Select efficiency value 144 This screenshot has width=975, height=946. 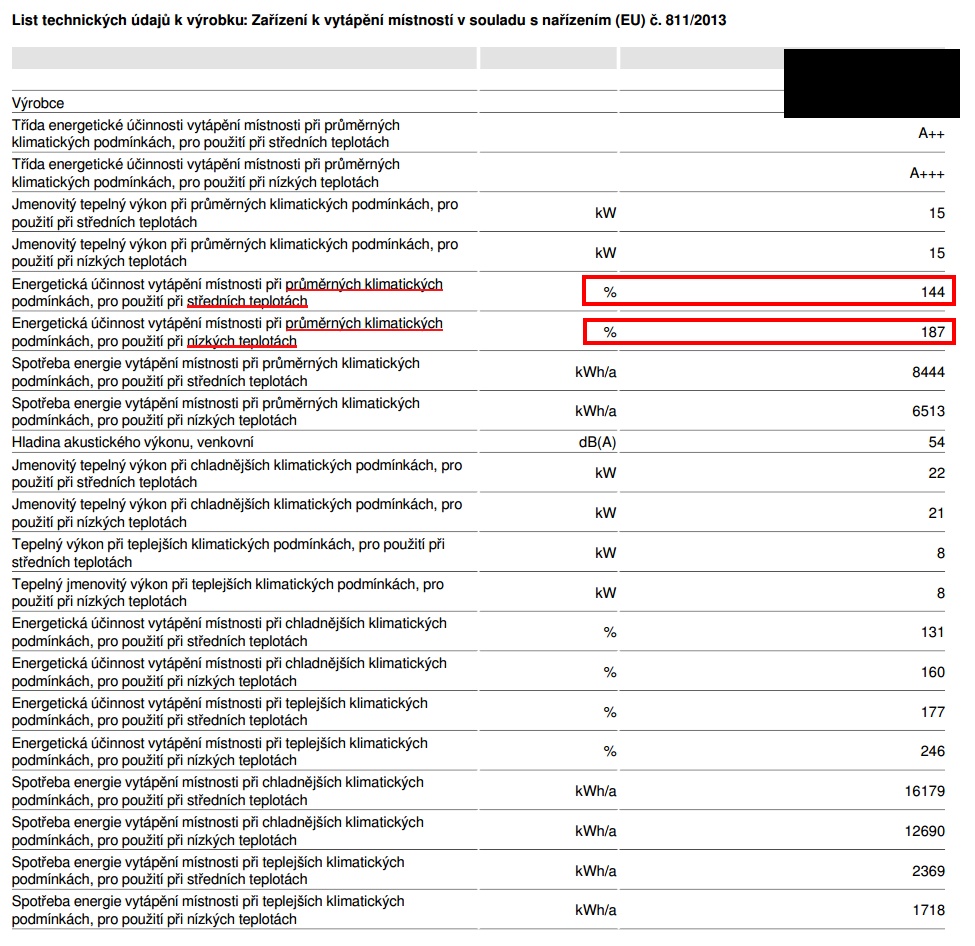point(933,292)
